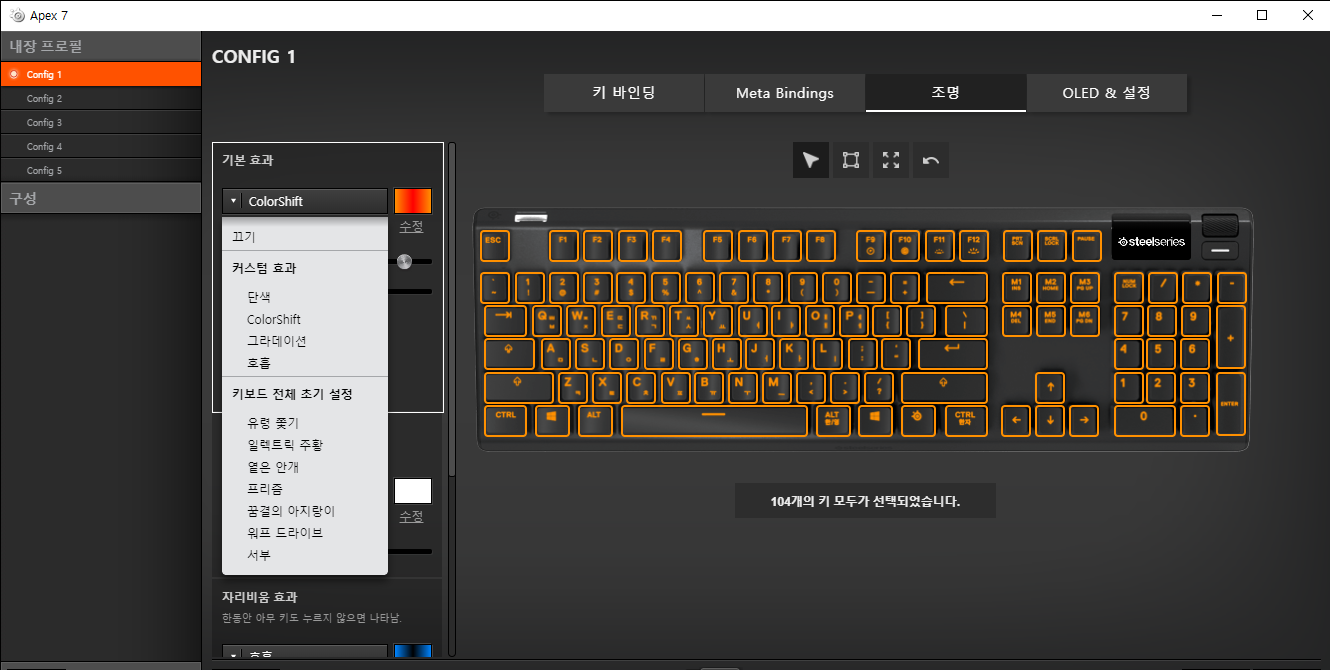The width and height of the screenshot is (1330, 670).
Task: Switch to Config 2 profile
Action: [x=100, y=98]
